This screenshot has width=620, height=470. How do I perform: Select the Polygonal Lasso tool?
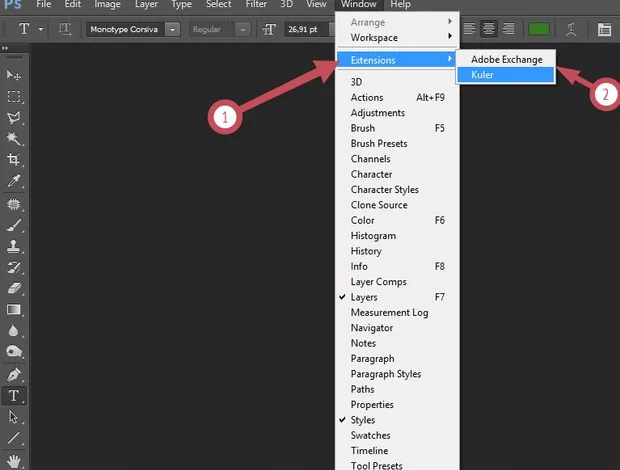click(14, 118)
